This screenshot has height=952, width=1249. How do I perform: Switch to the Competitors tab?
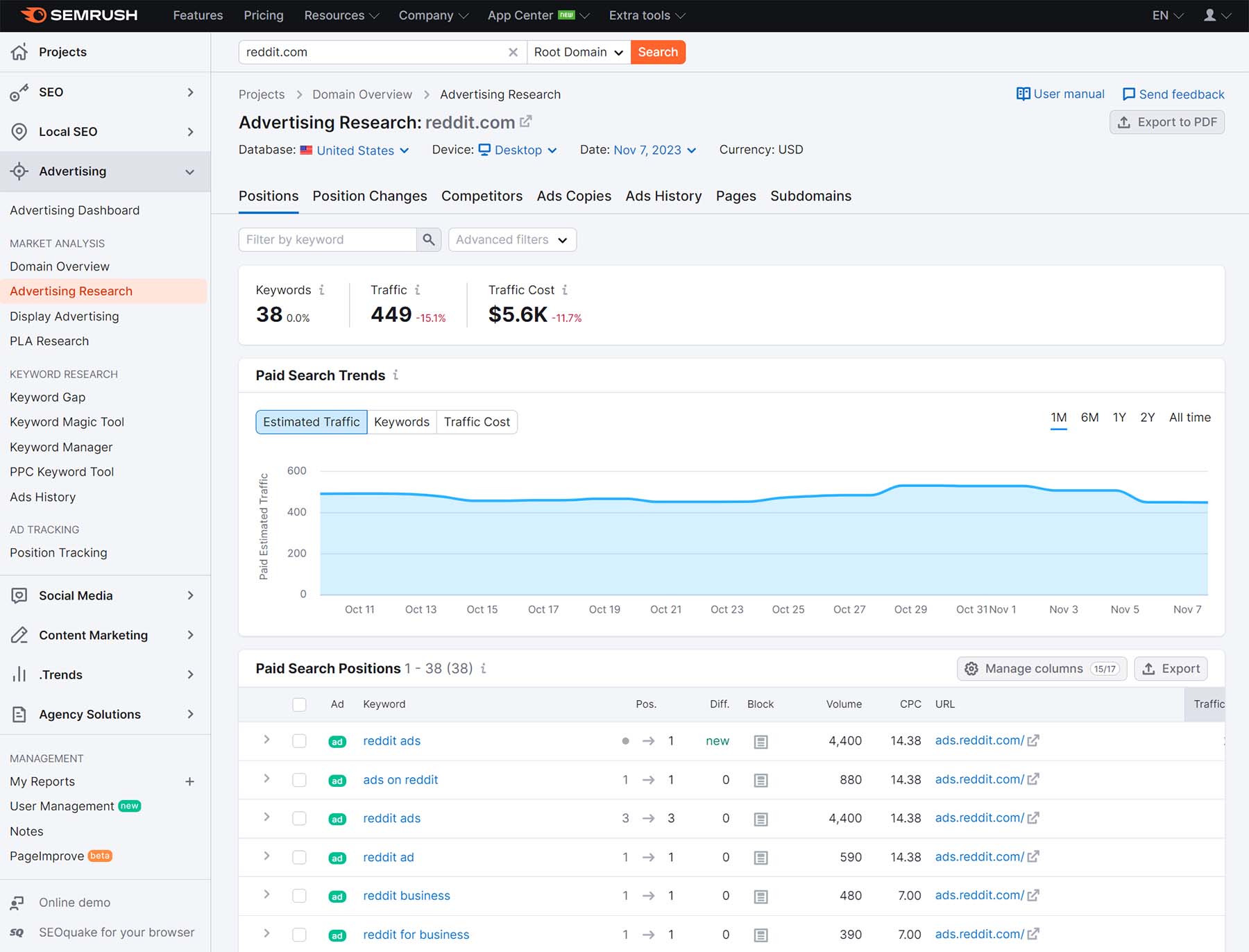[x=482, y=196]
